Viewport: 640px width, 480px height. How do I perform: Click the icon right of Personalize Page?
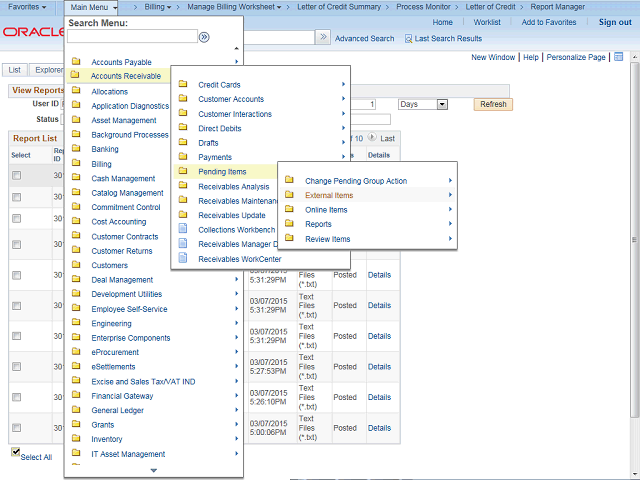pos(619,57)
